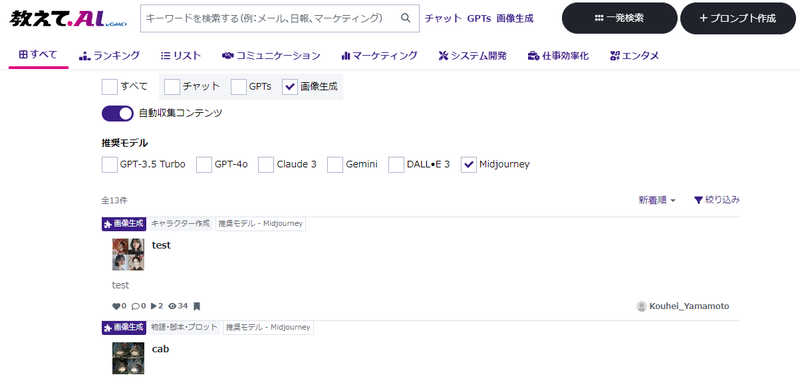Click 絞り込み filter funnel icon
The image size is (800, 378).
(698, 200)
